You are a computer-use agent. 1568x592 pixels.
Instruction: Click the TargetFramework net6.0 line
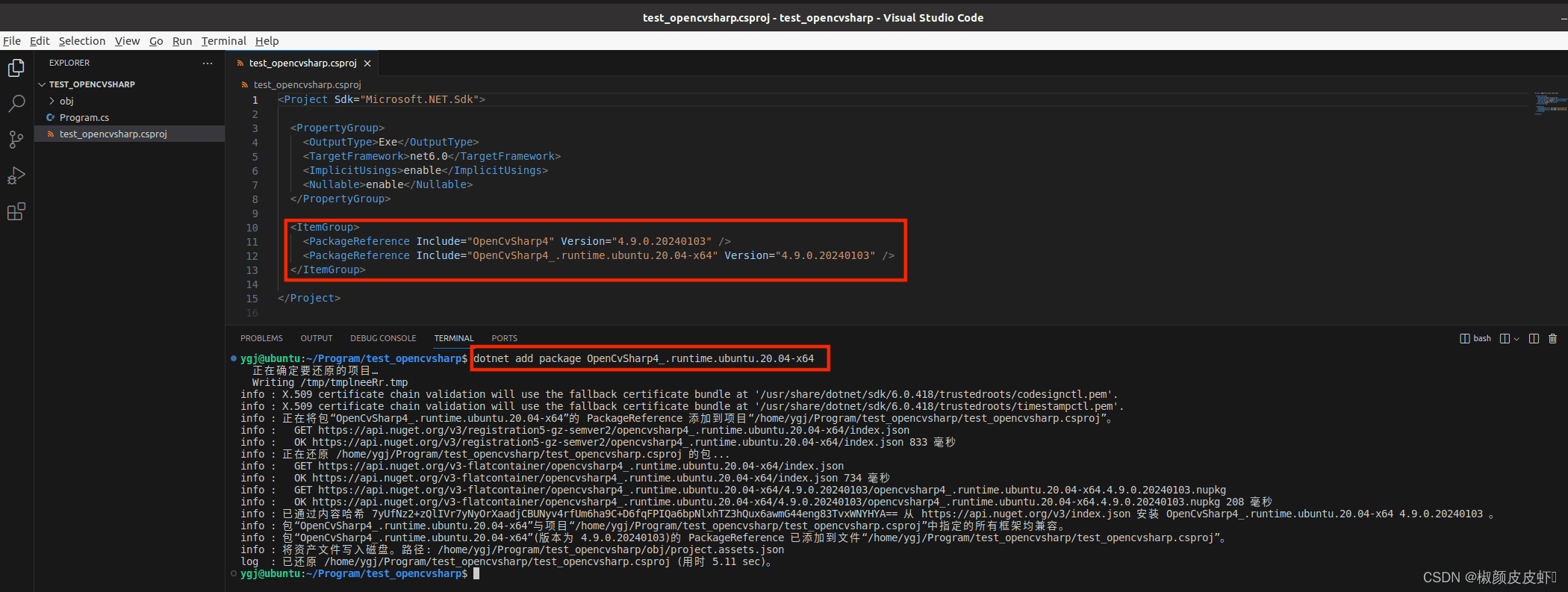(432, 156)
